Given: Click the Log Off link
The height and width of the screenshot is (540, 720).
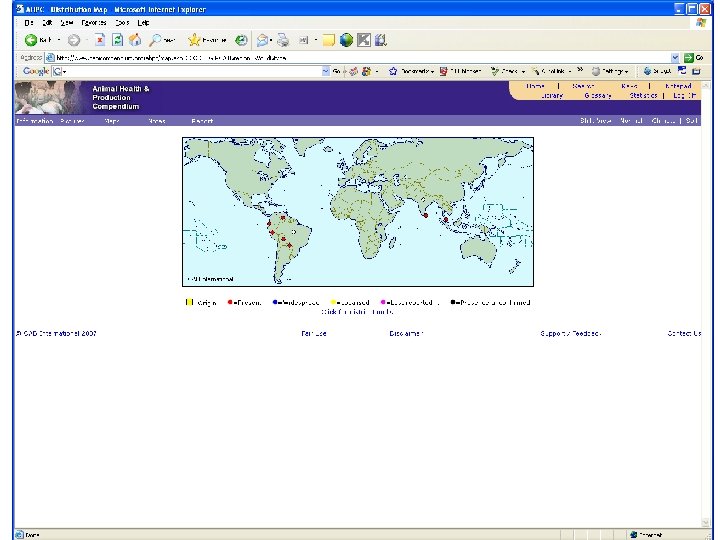Looking at the screenshot, I should pos(685,96).
